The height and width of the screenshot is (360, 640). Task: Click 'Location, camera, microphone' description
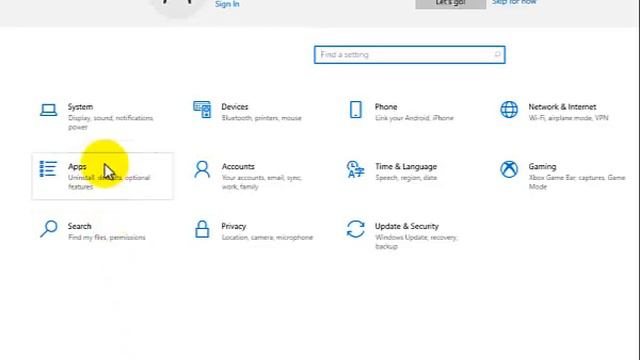267,237
